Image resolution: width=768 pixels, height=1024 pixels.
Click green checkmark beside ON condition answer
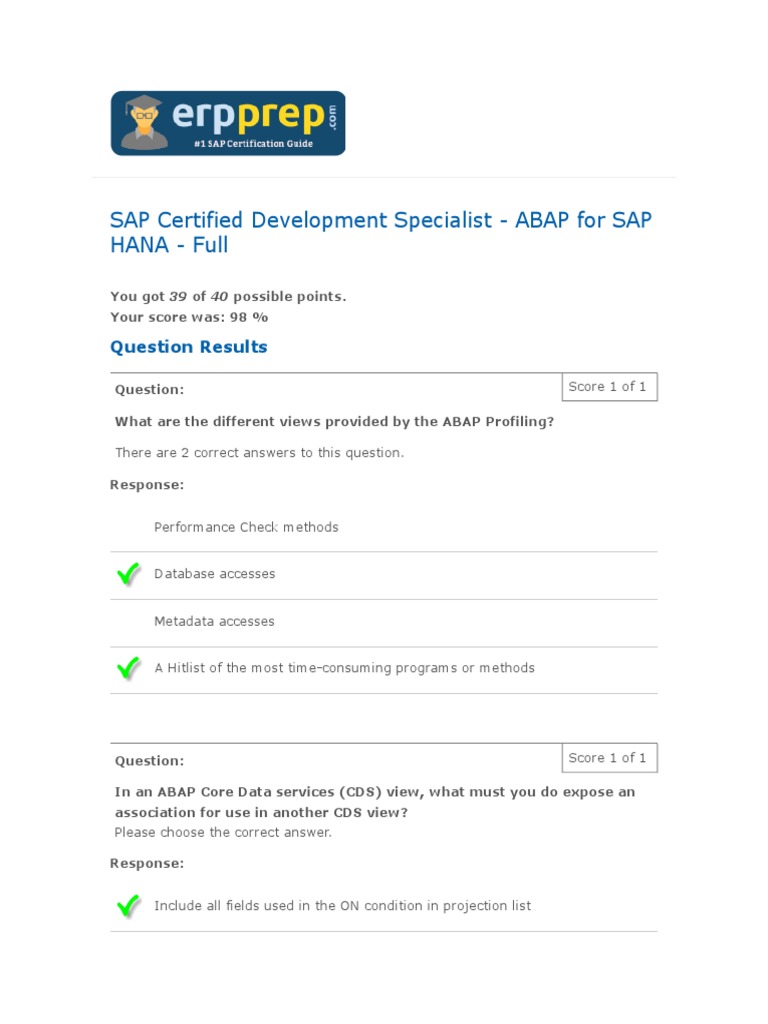(x=128, y=906)
